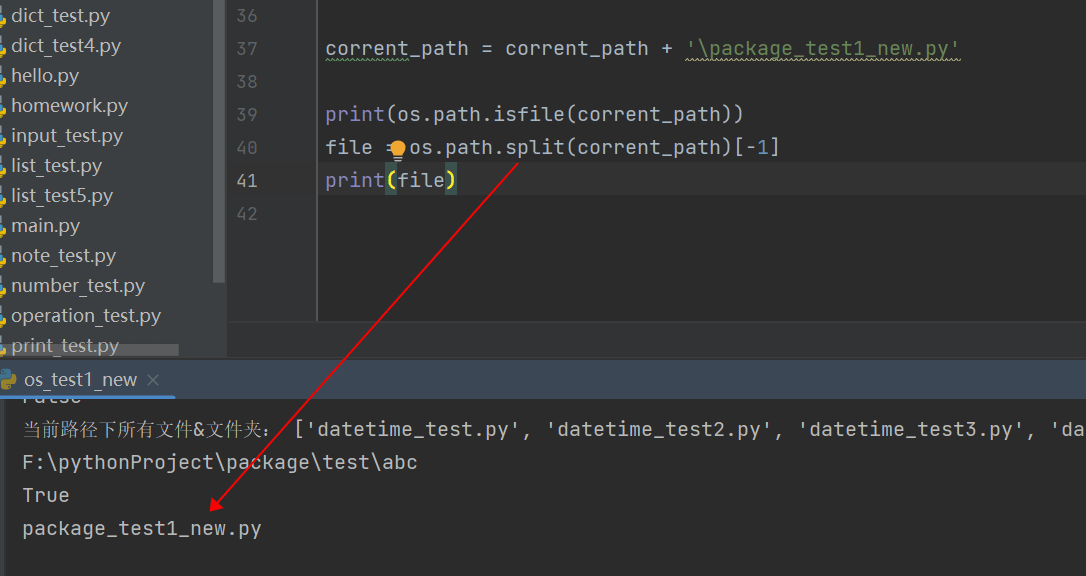Select list_test5.py in the project tree
The width and height of the screenshot is (1086, 576).
point(62,196)
